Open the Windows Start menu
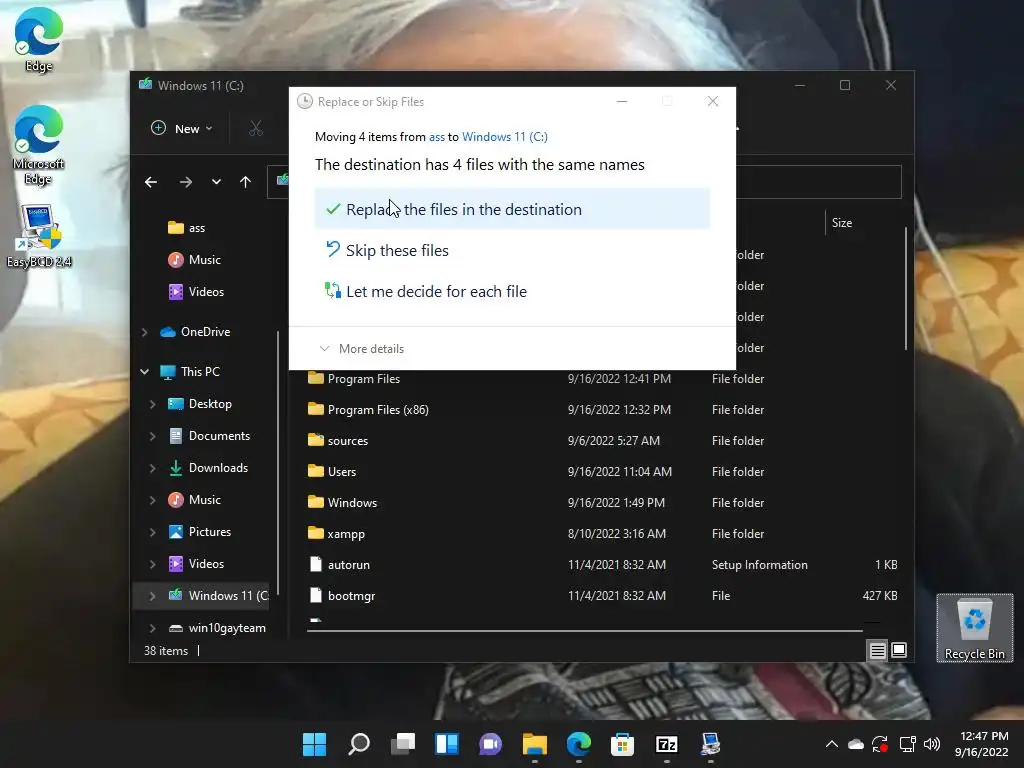1024x768 pixels. pyautogui.click(x=314, y=744)
